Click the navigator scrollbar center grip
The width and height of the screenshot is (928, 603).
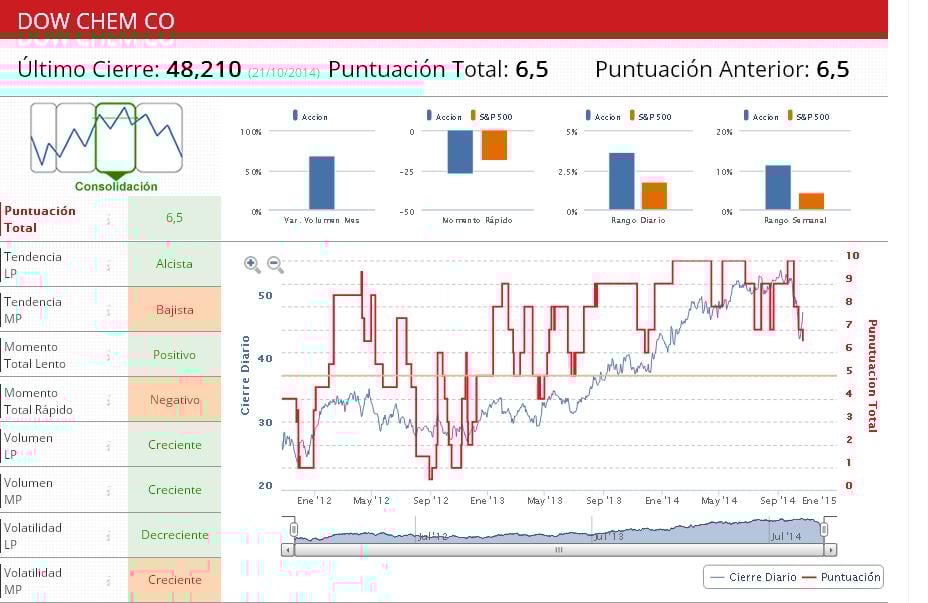[559, 550]
